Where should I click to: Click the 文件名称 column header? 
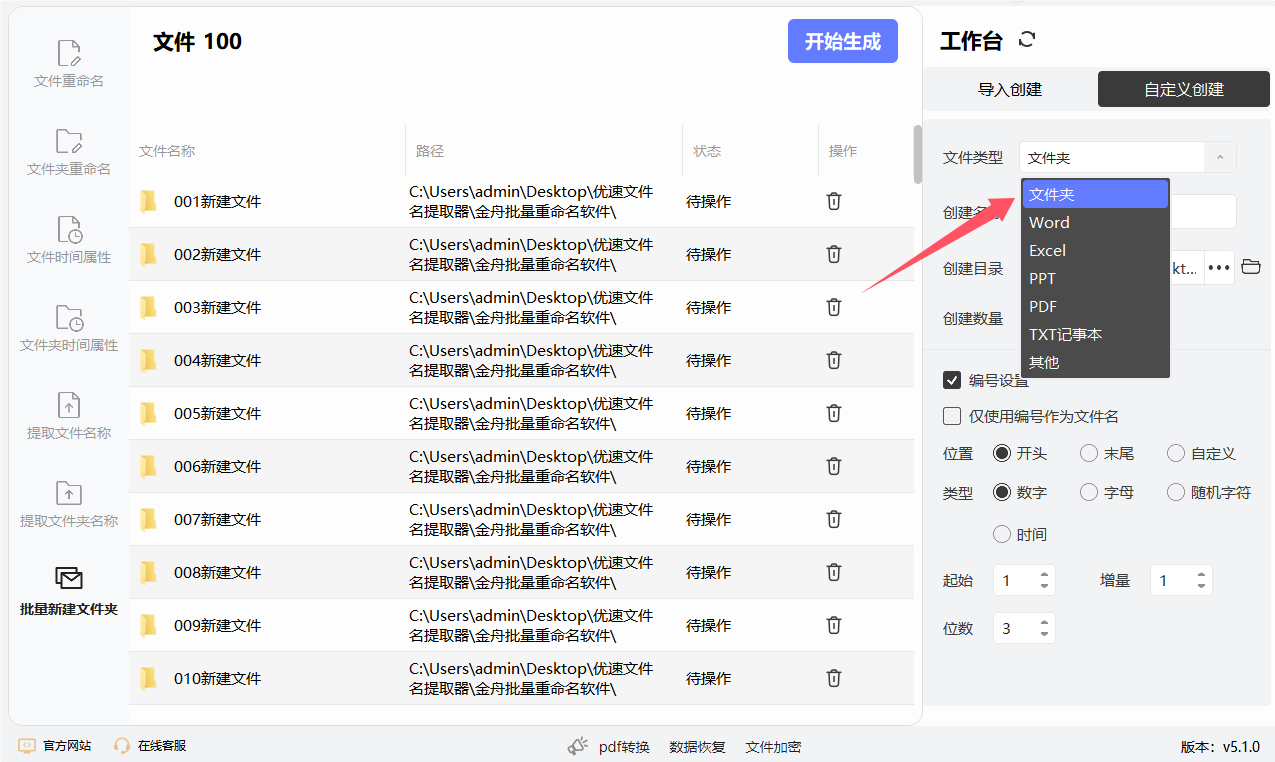coord(167,151)
